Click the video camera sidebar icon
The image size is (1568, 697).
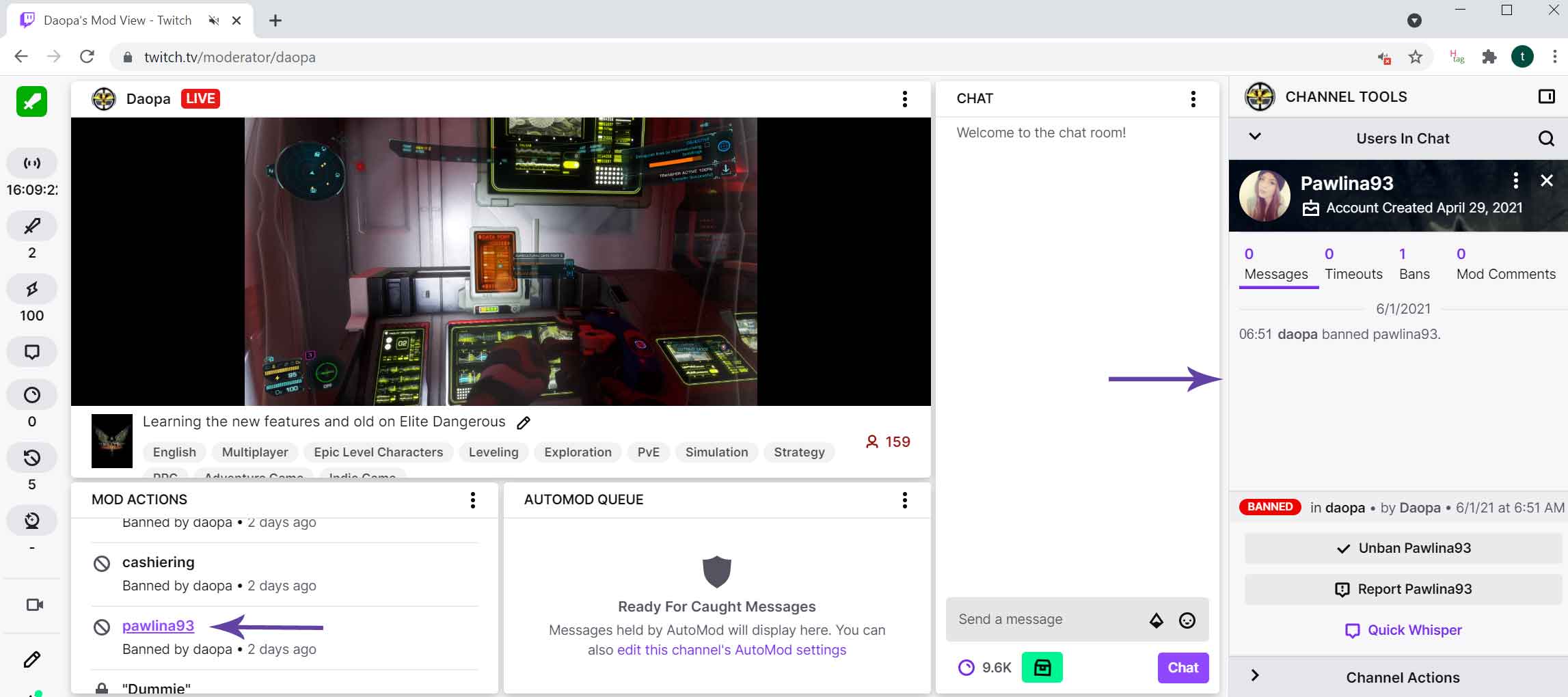tap(34, 605)
